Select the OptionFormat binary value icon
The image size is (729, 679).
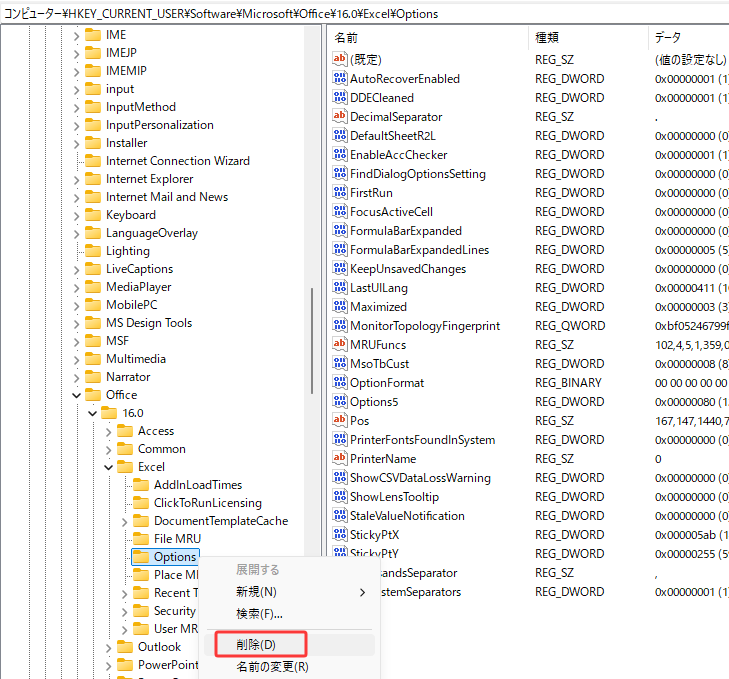340,382
